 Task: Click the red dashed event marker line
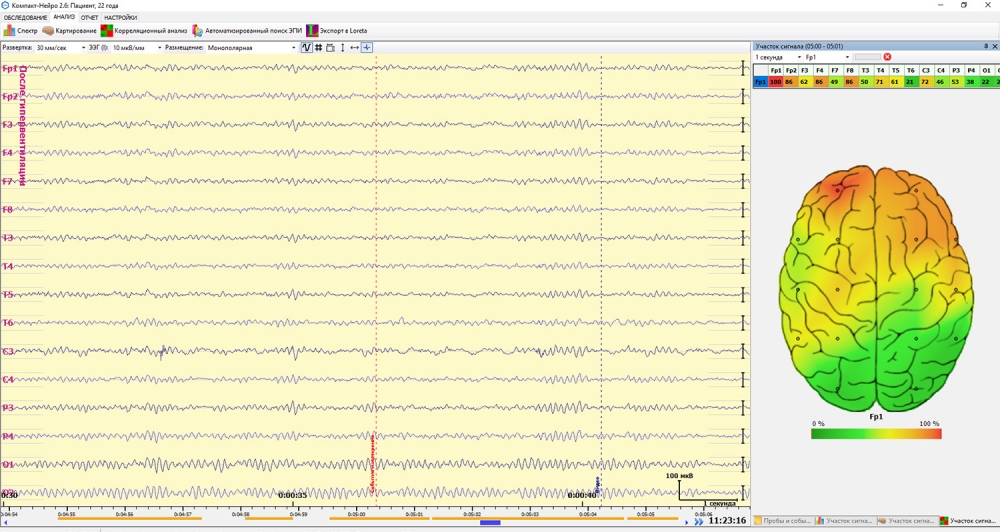pos(376,250)
